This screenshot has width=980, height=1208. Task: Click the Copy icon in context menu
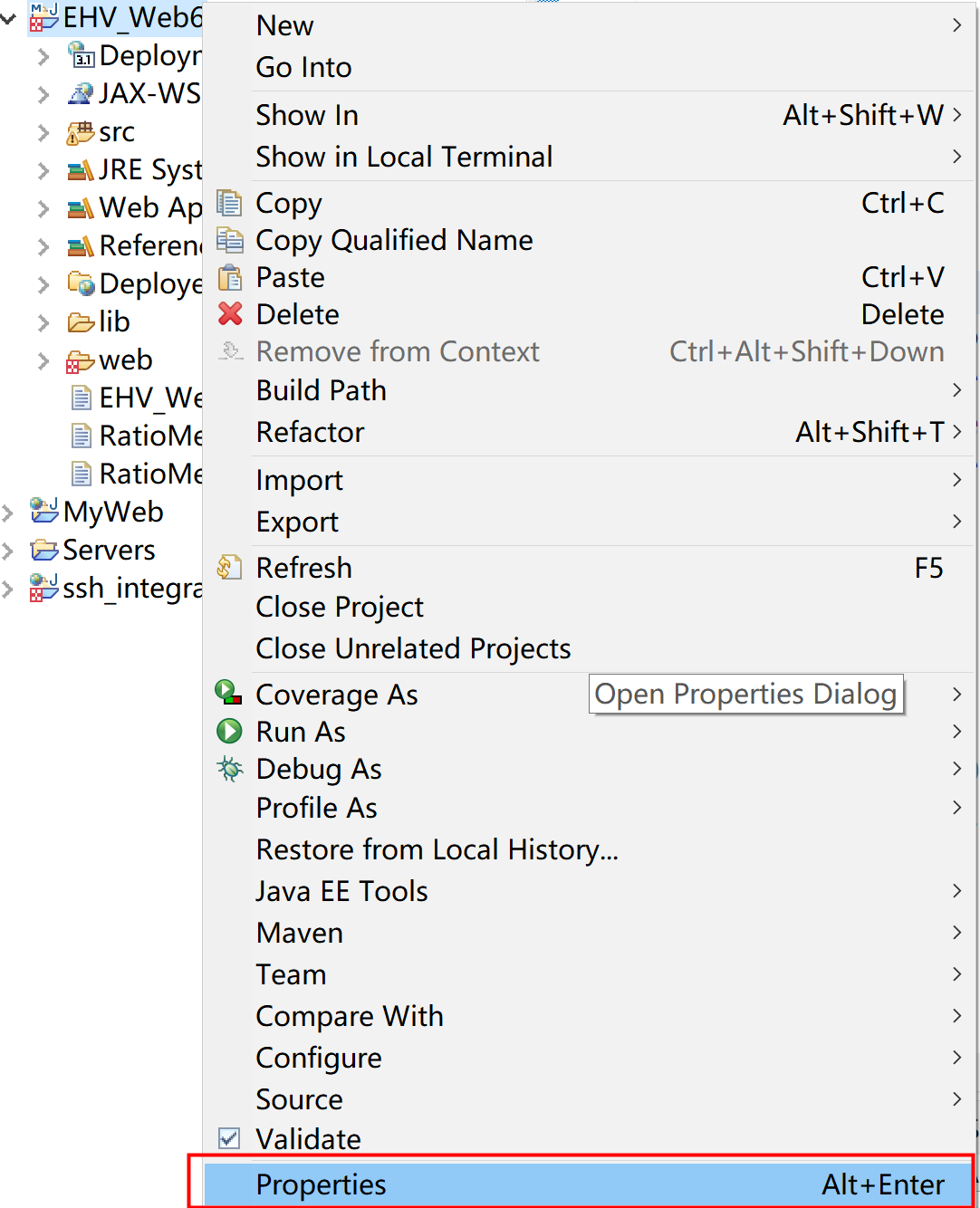point(230,203)
